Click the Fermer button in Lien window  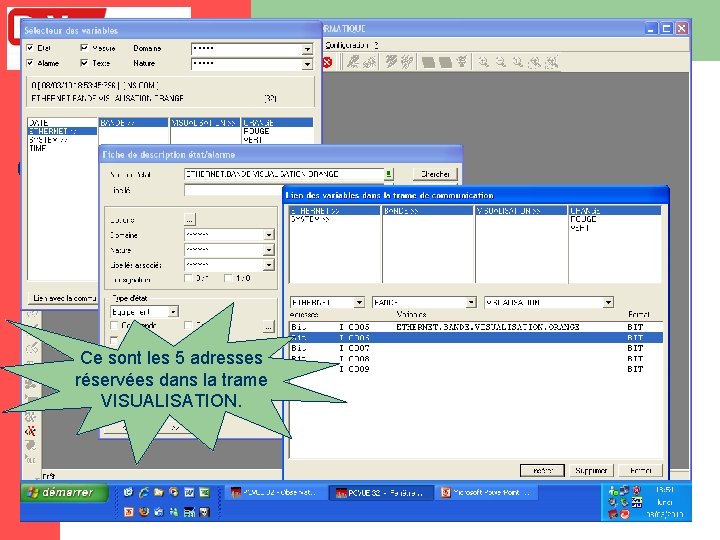point(641,471)
